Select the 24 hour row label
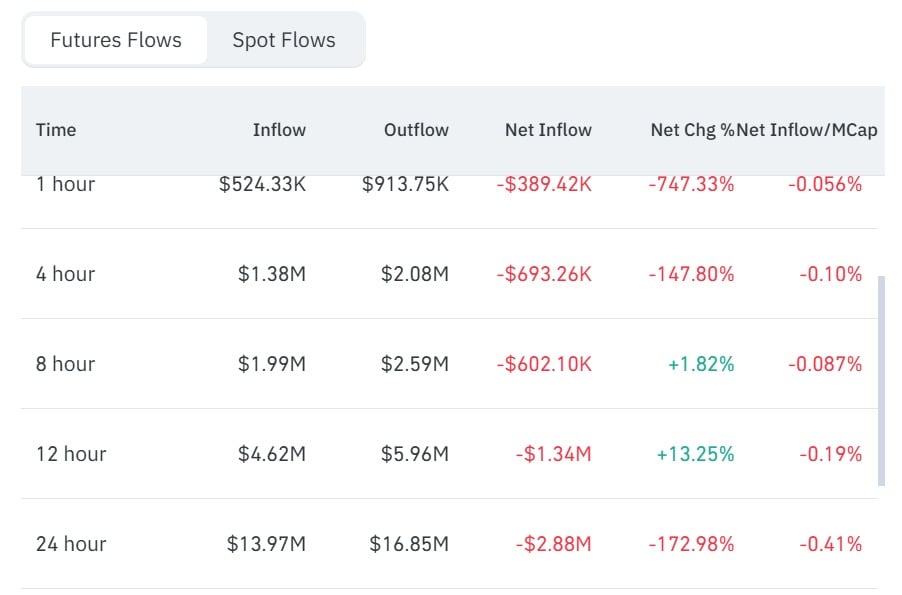The image size is (902, 595). 71,544
